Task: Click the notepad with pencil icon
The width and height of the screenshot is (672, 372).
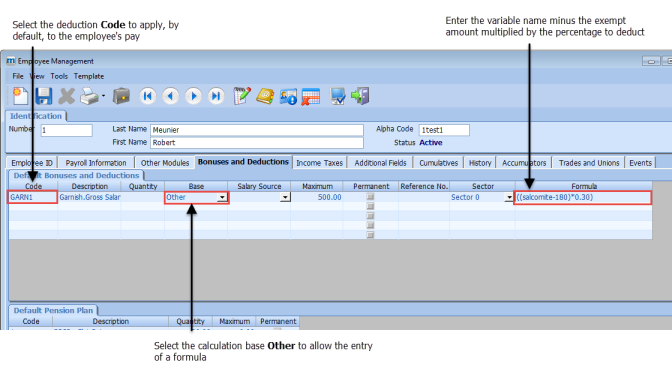Action: click(x=242, y=96)
